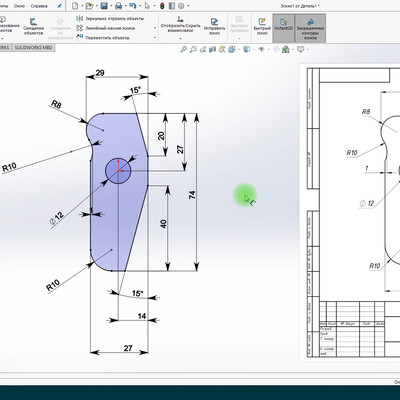Click the Print icon

[x=118, y=6]
